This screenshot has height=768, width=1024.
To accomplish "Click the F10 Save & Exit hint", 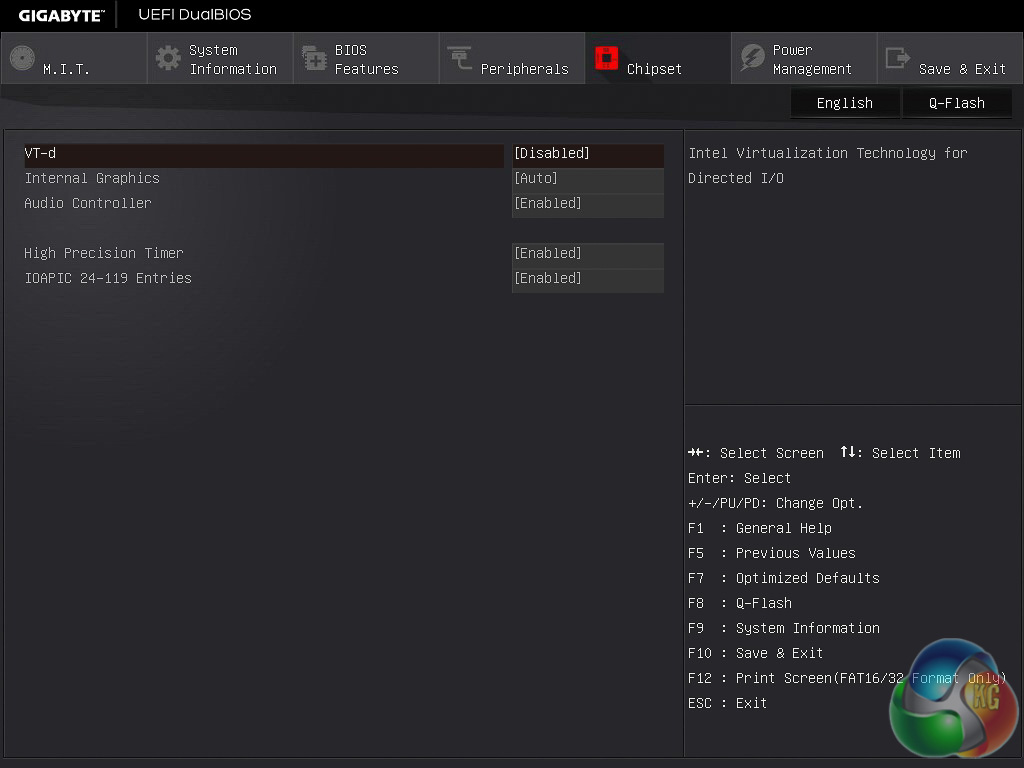I will coord(756,653).
